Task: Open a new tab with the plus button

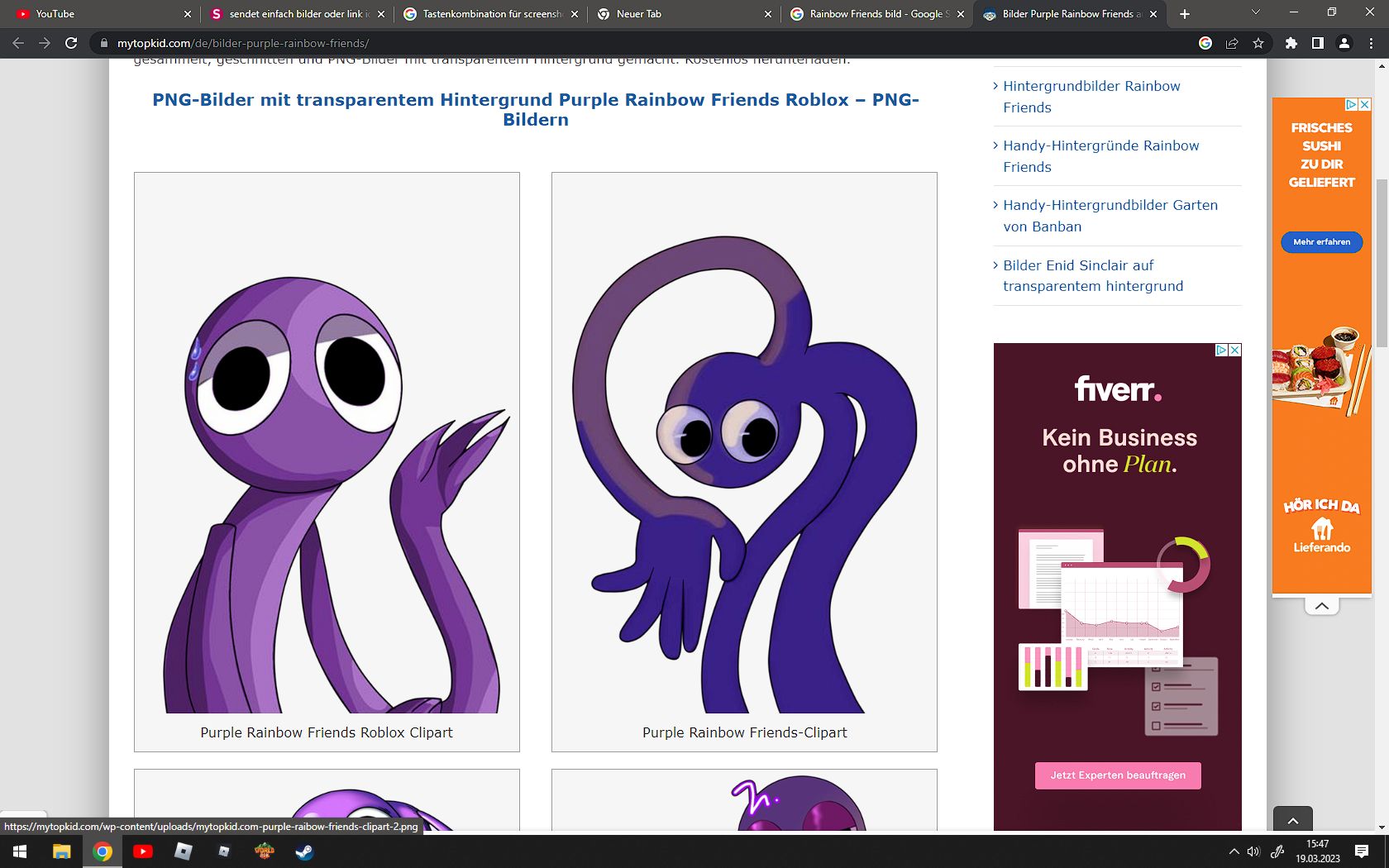Action: tap(1185, 14)
